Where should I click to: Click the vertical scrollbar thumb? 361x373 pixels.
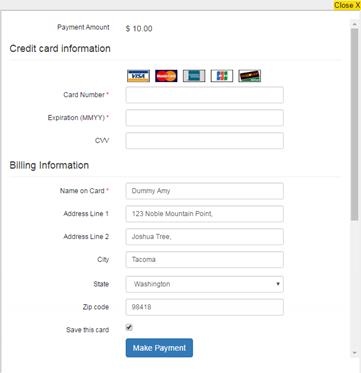(354, 124)
